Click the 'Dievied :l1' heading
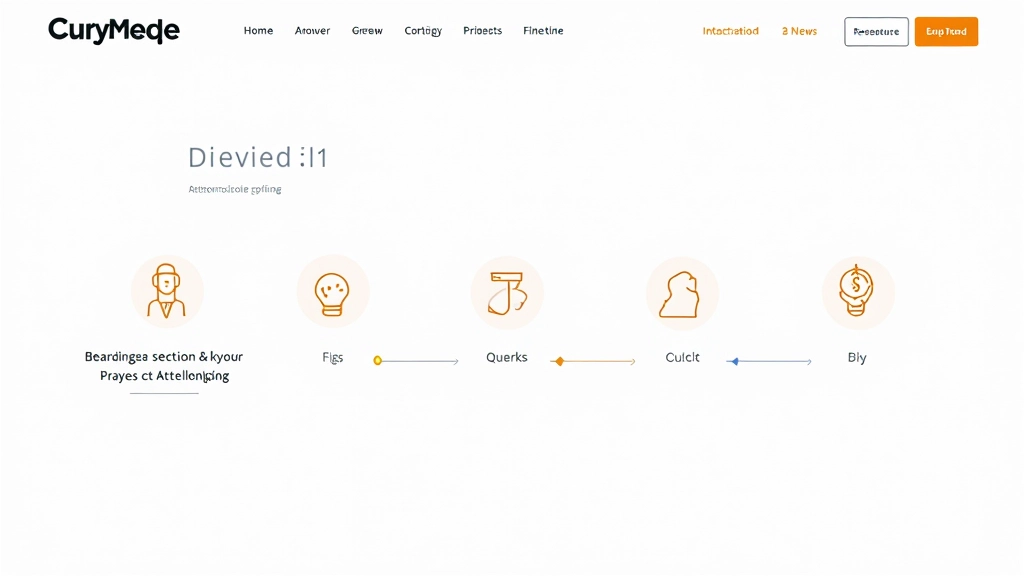 tap(257, 157)
